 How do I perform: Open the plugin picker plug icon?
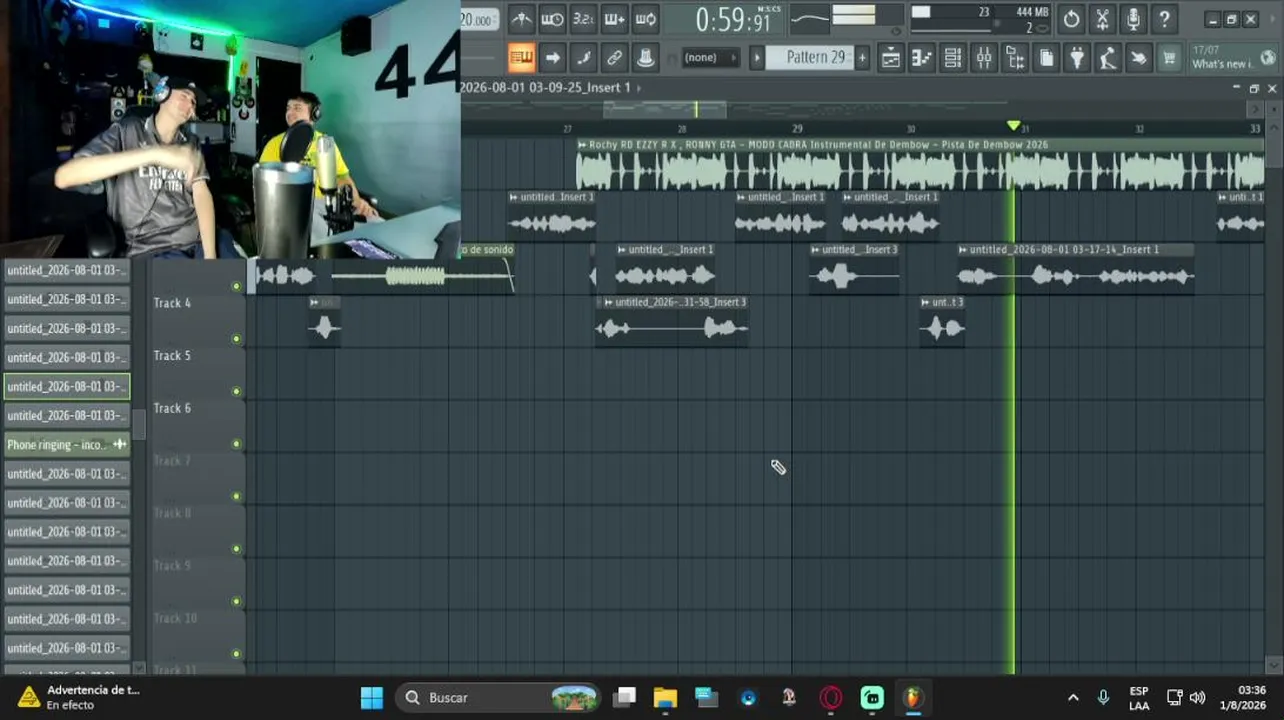pyautogui.click(x=1077, y=58)
